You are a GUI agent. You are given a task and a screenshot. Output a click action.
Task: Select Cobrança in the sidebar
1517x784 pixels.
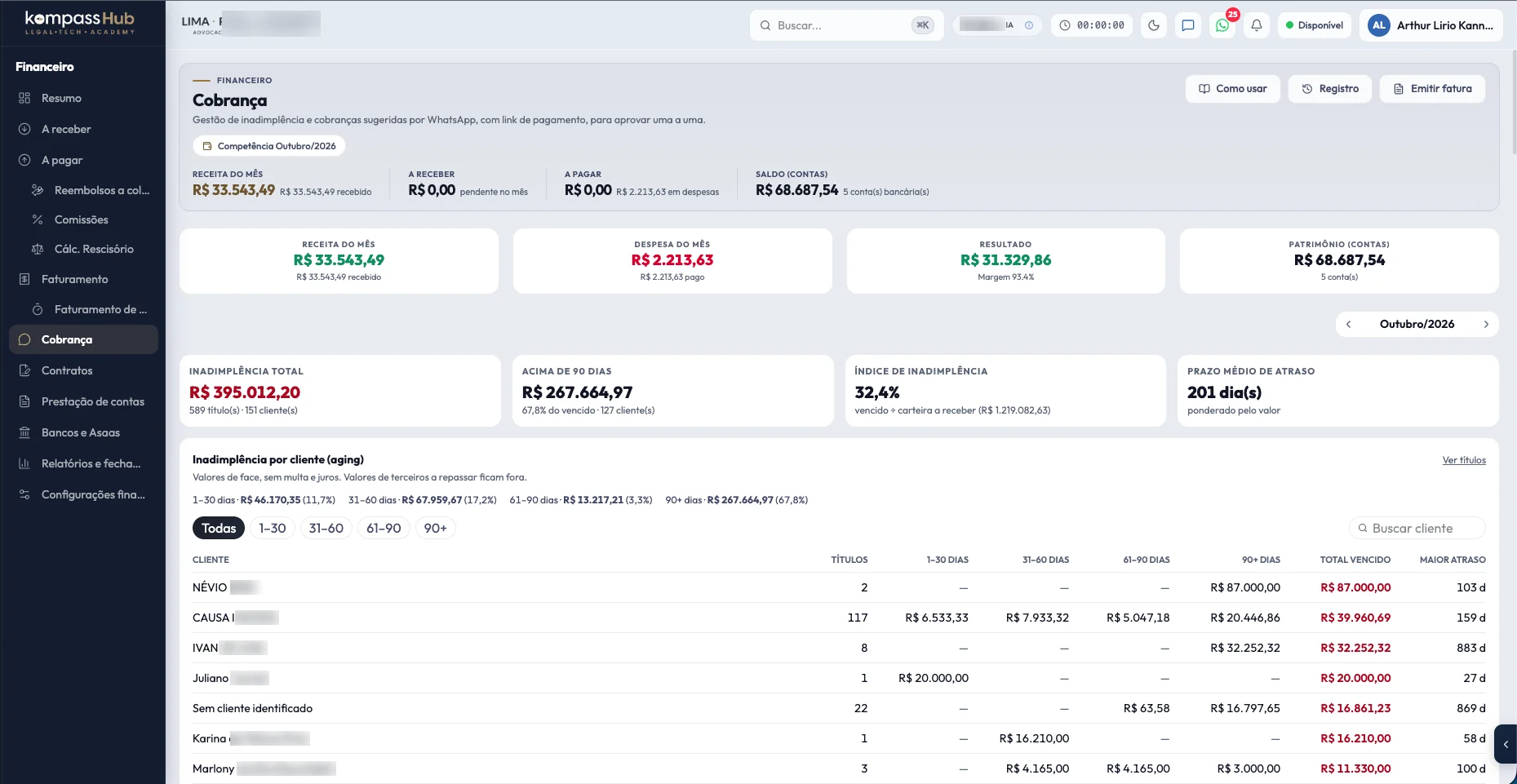(x=82, y=339)
